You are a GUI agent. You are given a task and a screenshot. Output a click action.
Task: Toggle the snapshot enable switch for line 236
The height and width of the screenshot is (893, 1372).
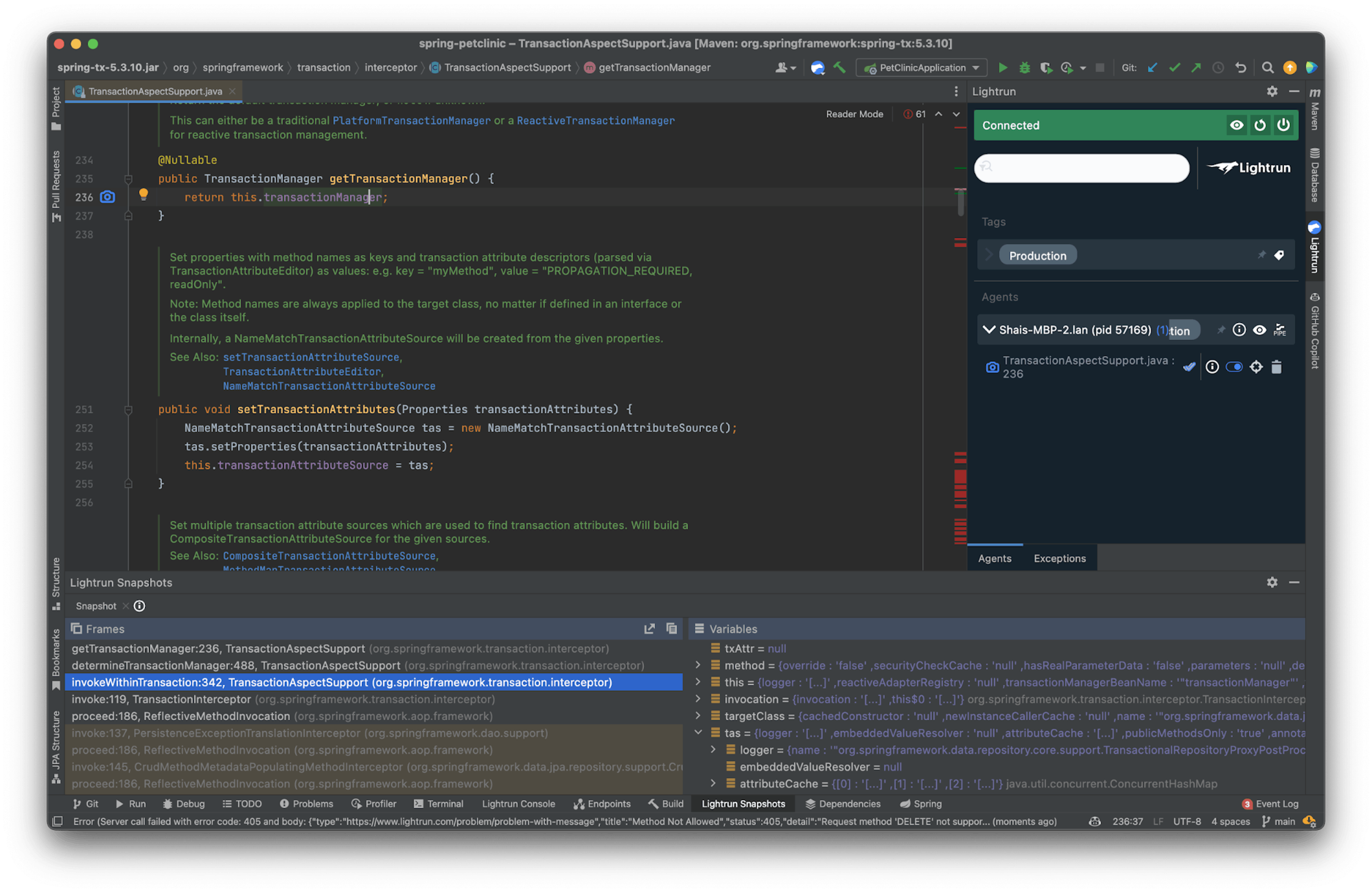click(x=1234, y=367)
